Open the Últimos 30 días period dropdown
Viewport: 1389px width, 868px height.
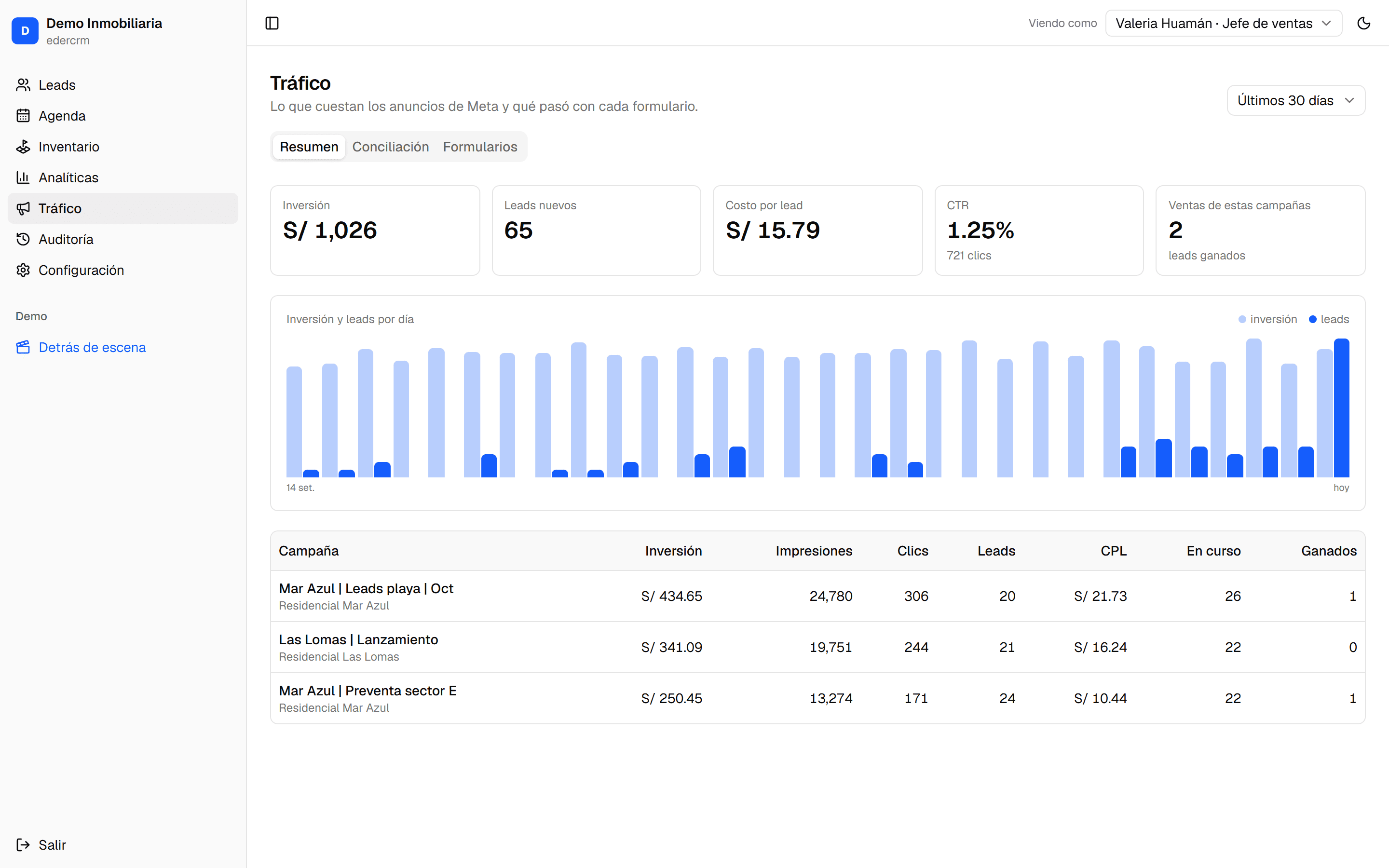click(x=1295, y=100)
